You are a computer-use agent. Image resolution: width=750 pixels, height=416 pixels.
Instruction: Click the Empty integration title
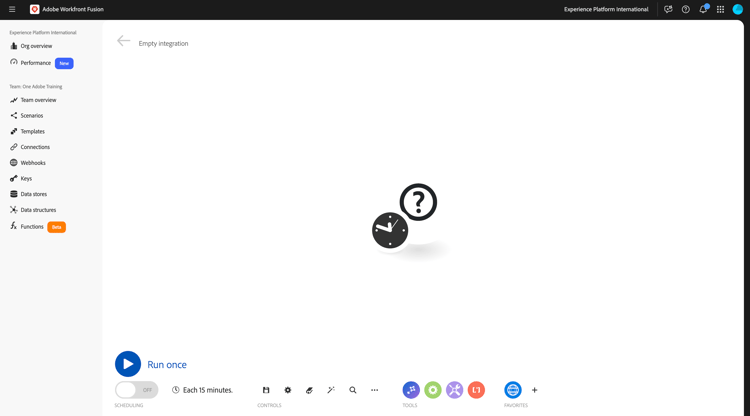click(x=163, y=44)
